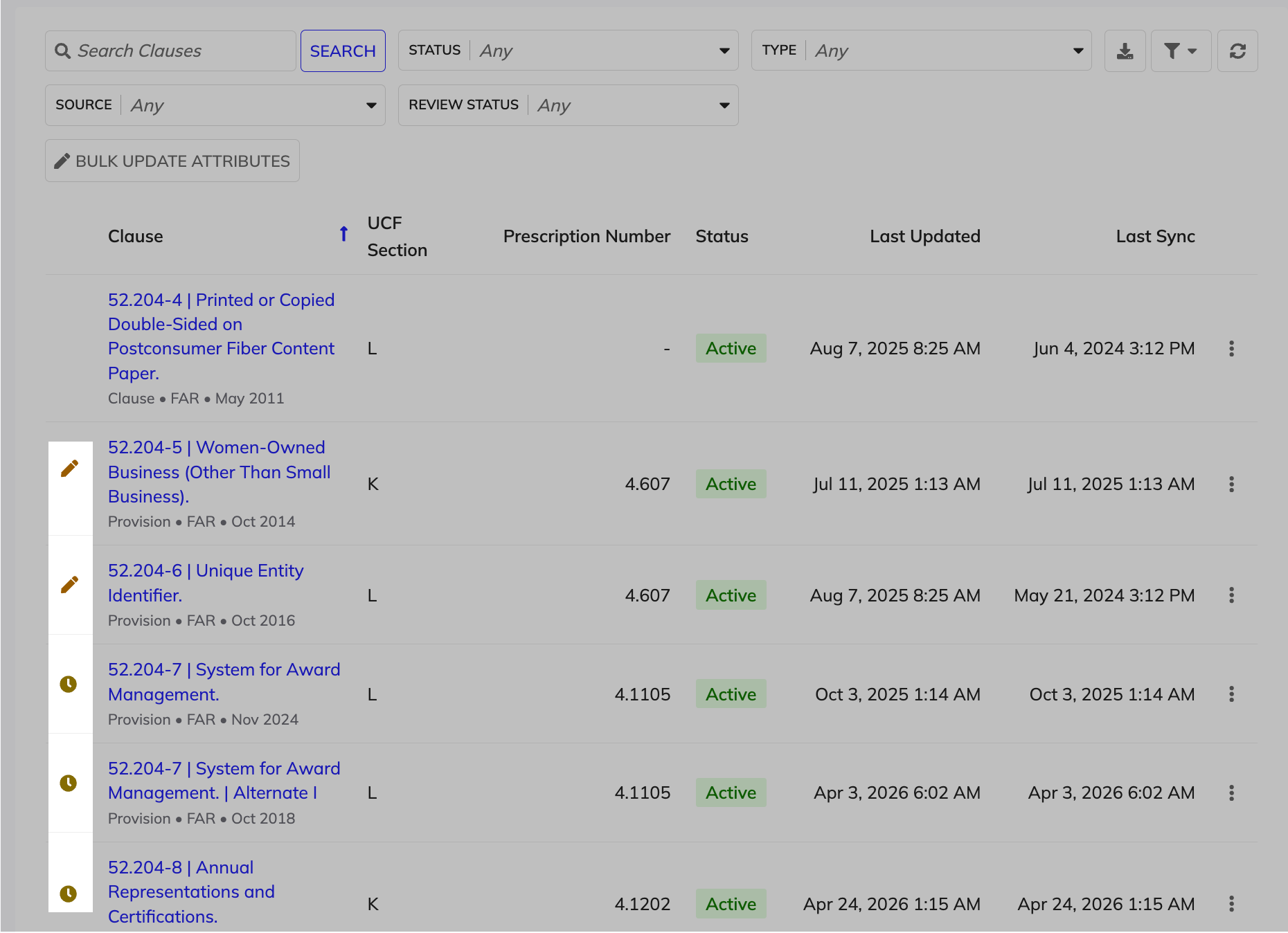Viewport: 1288px width, 933px height.
Task: Open kebab menu for 52.204-7 Alternate I row
Action: 1231,793
